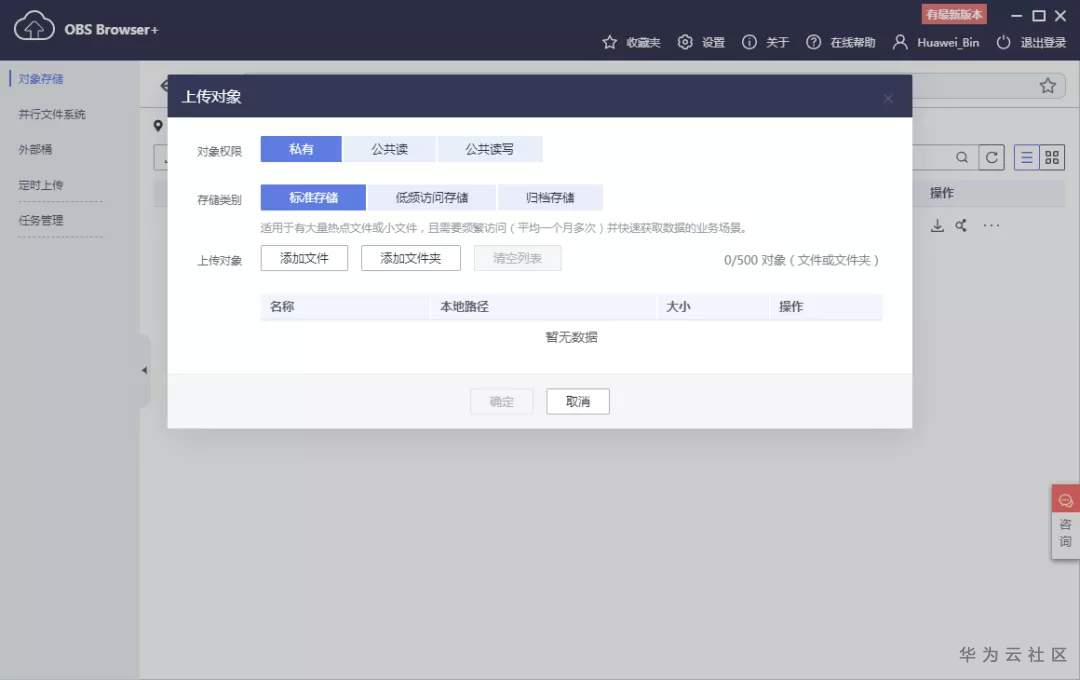Viewport: 1080px width, 680px height.
Task: Open 并行文件系统 in sidebar
Action: coord(52,114)
